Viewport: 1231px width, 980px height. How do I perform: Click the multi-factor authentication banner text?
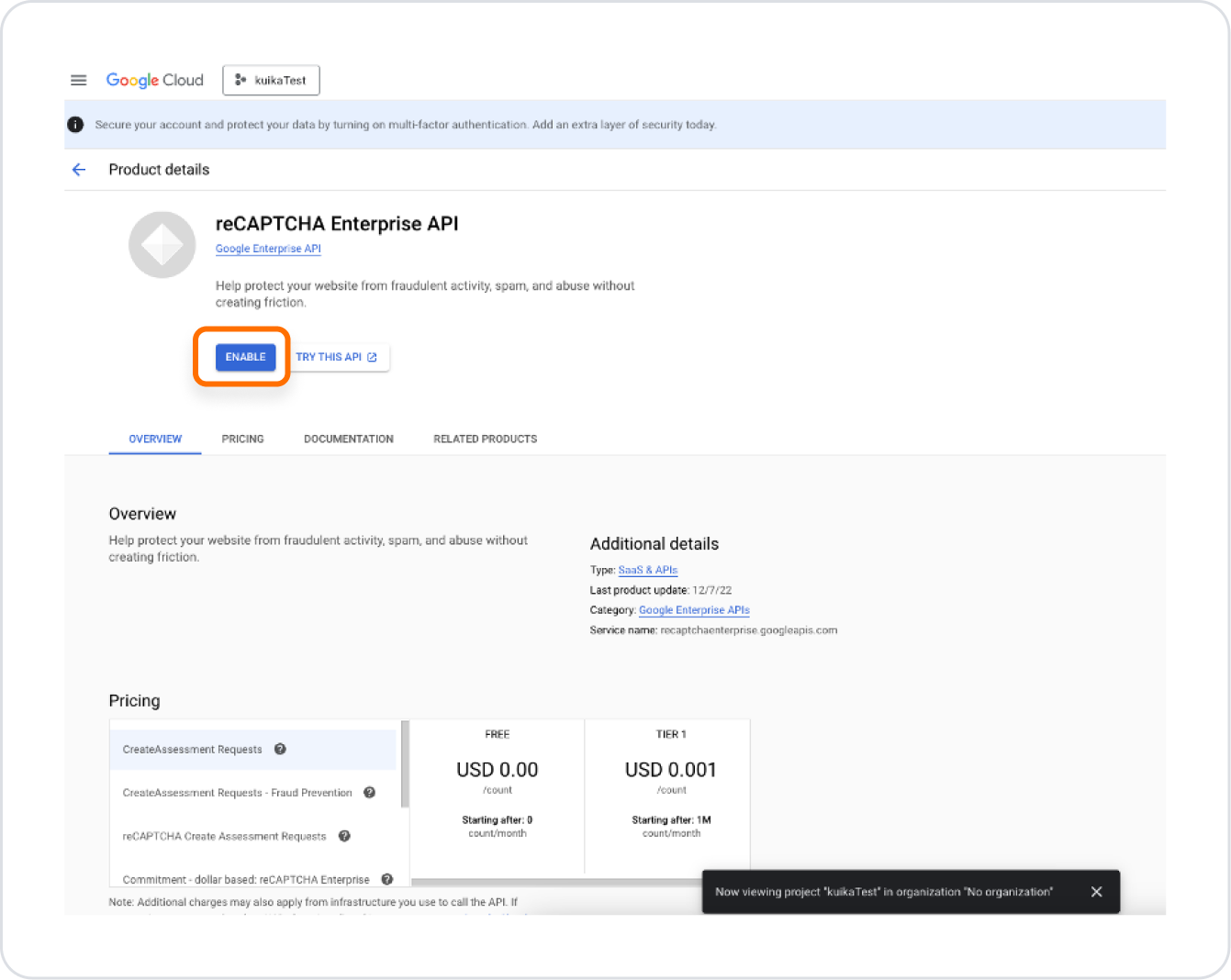coord(406,125)
